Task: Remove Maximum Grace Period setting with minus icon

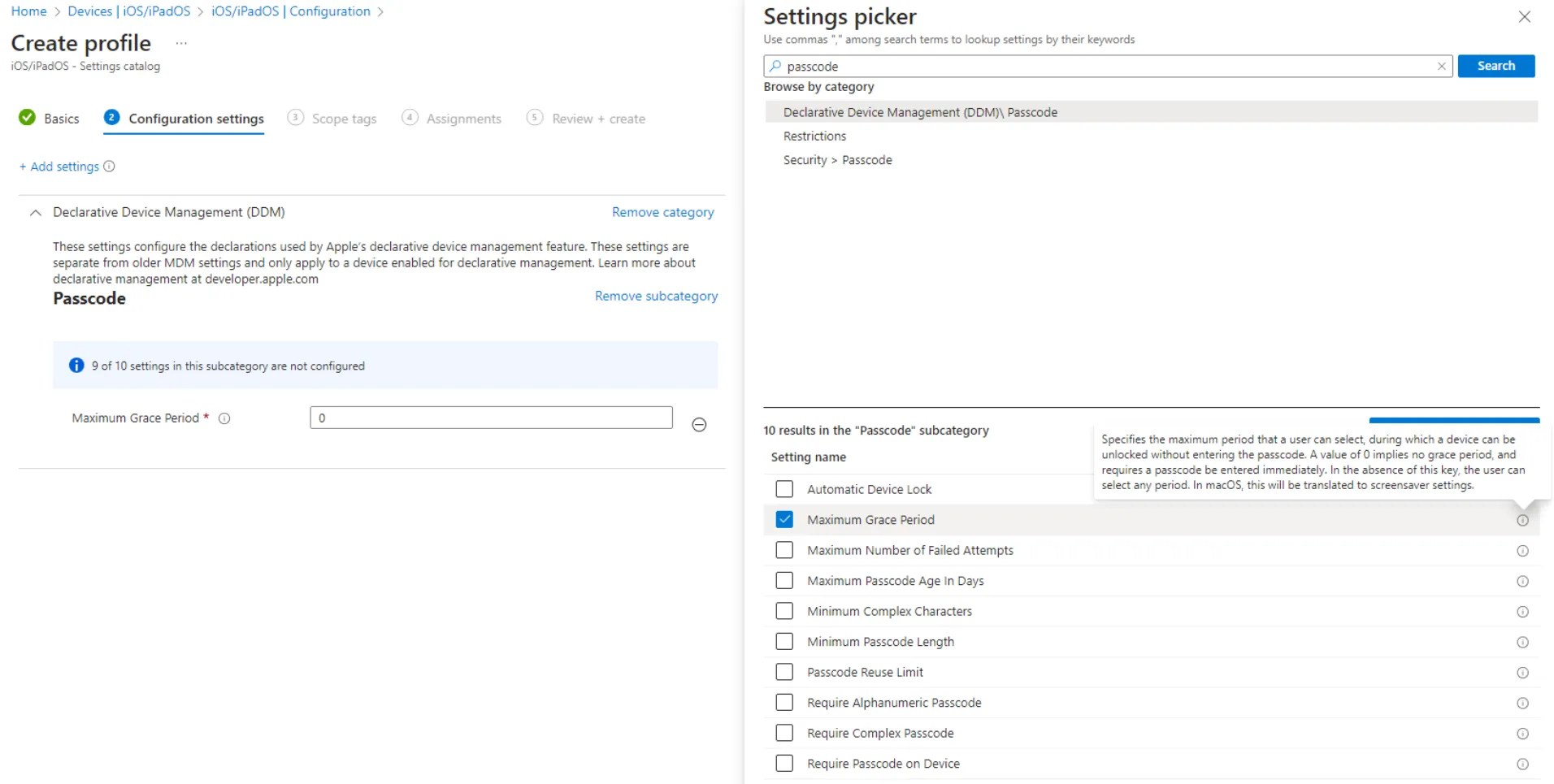Action: coord(698,425)
